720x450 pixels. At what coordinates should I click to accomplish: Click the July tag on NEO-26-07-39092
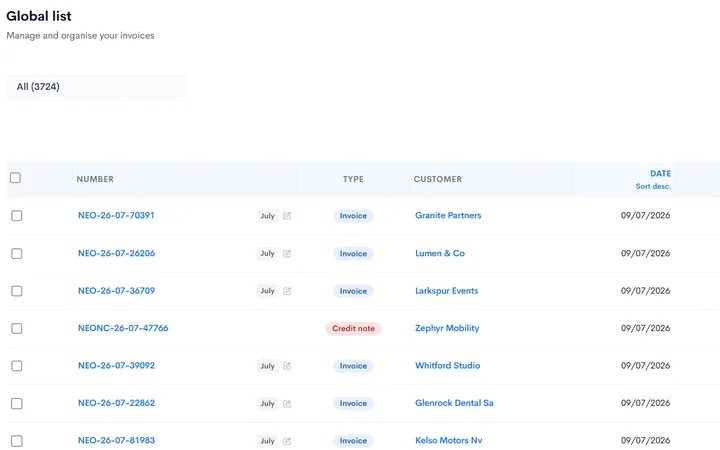[x=267, y=366]
